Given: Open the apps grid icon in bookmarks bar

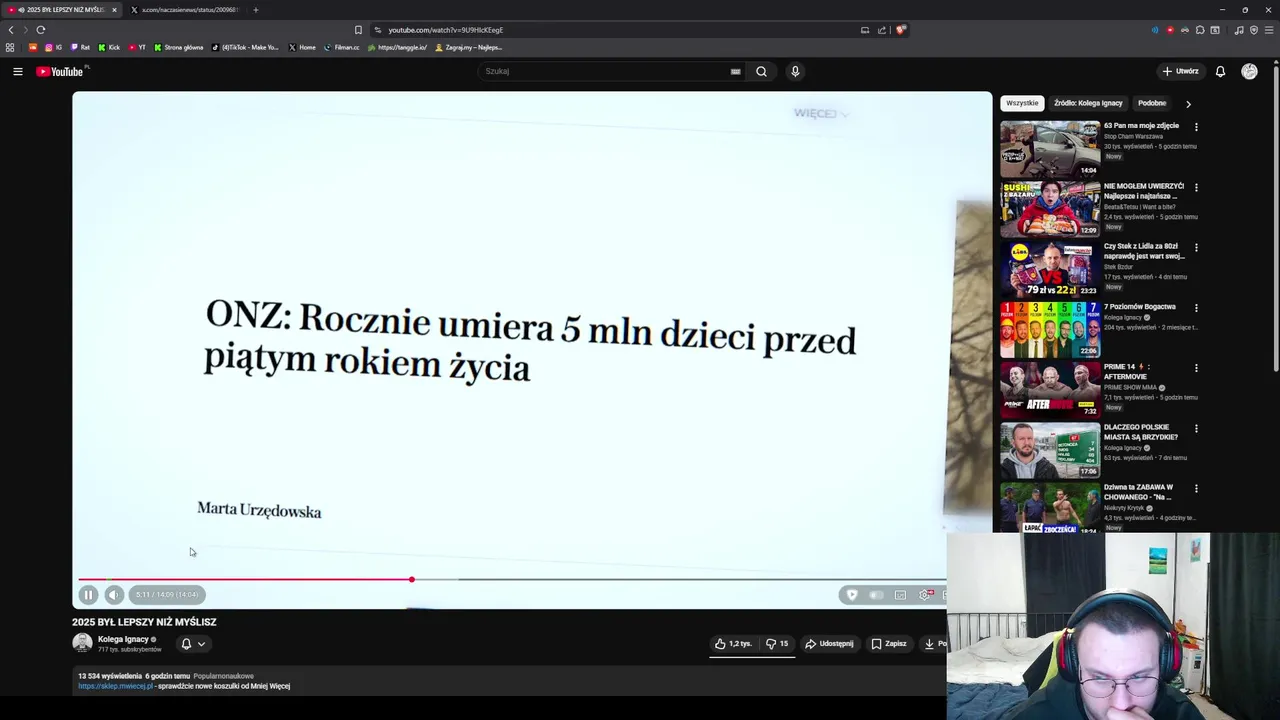Looking at the screenshot, I should click(10, 47).
